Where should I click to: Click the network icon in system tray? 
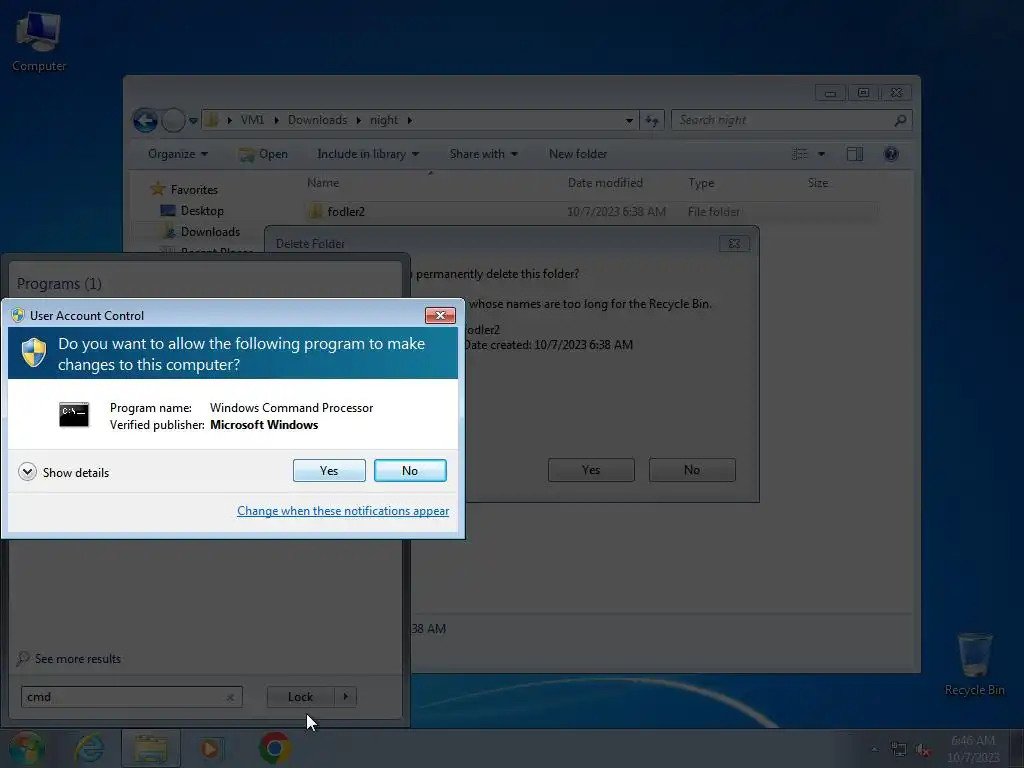tap(899, 750)
